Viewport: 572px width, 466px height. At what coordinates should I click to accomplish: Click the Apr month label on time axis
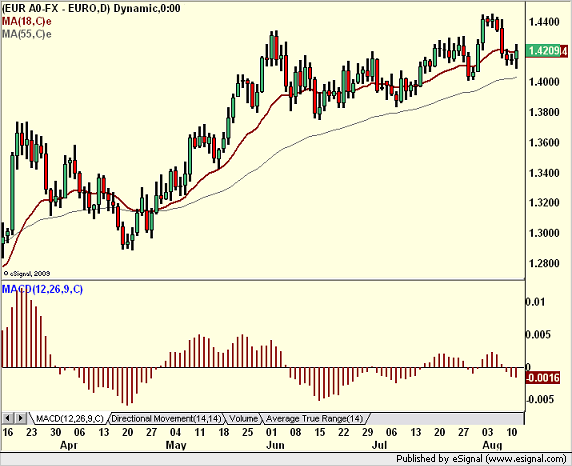[69, 446]
